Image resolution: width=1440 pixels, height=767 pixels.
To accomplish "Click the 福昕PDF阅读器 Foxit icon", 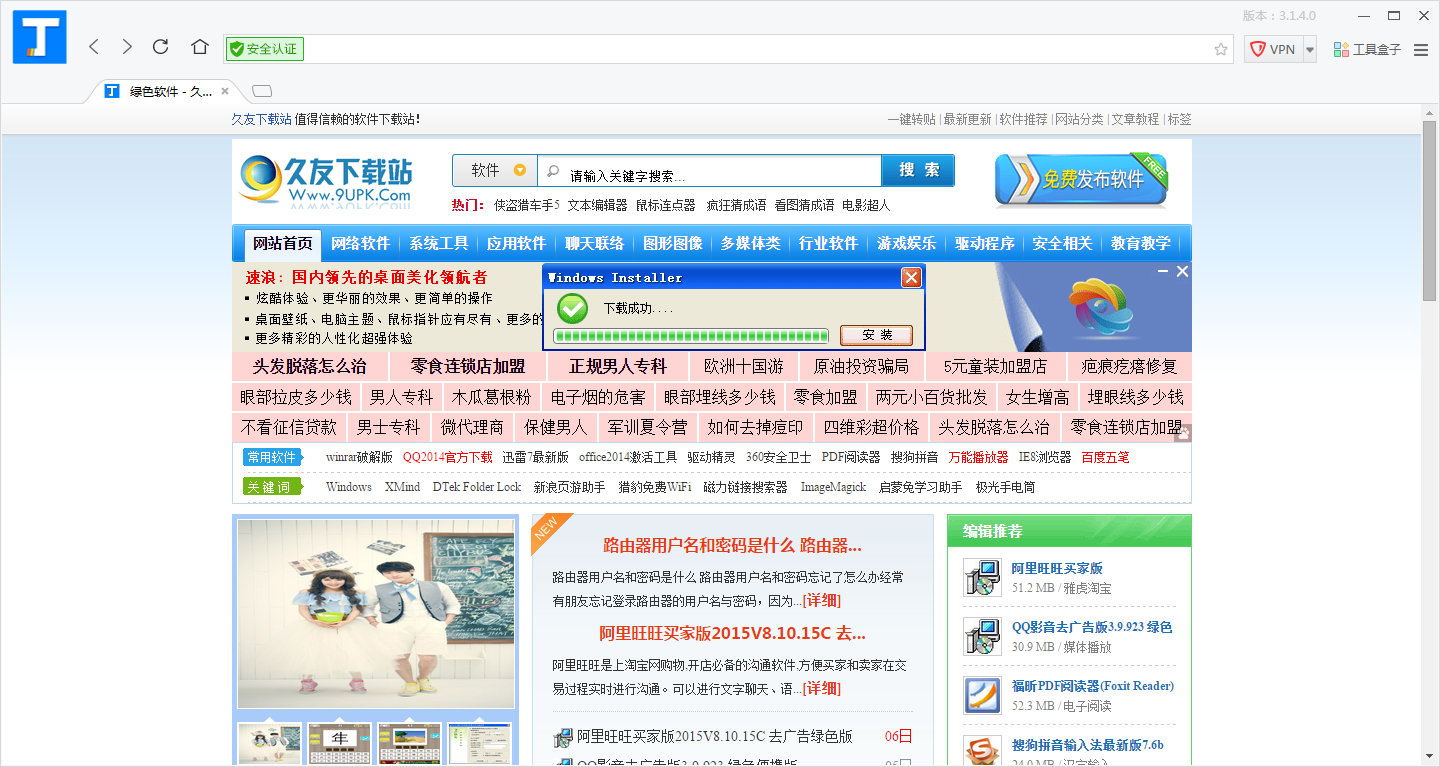I will [x=982, y=695].
